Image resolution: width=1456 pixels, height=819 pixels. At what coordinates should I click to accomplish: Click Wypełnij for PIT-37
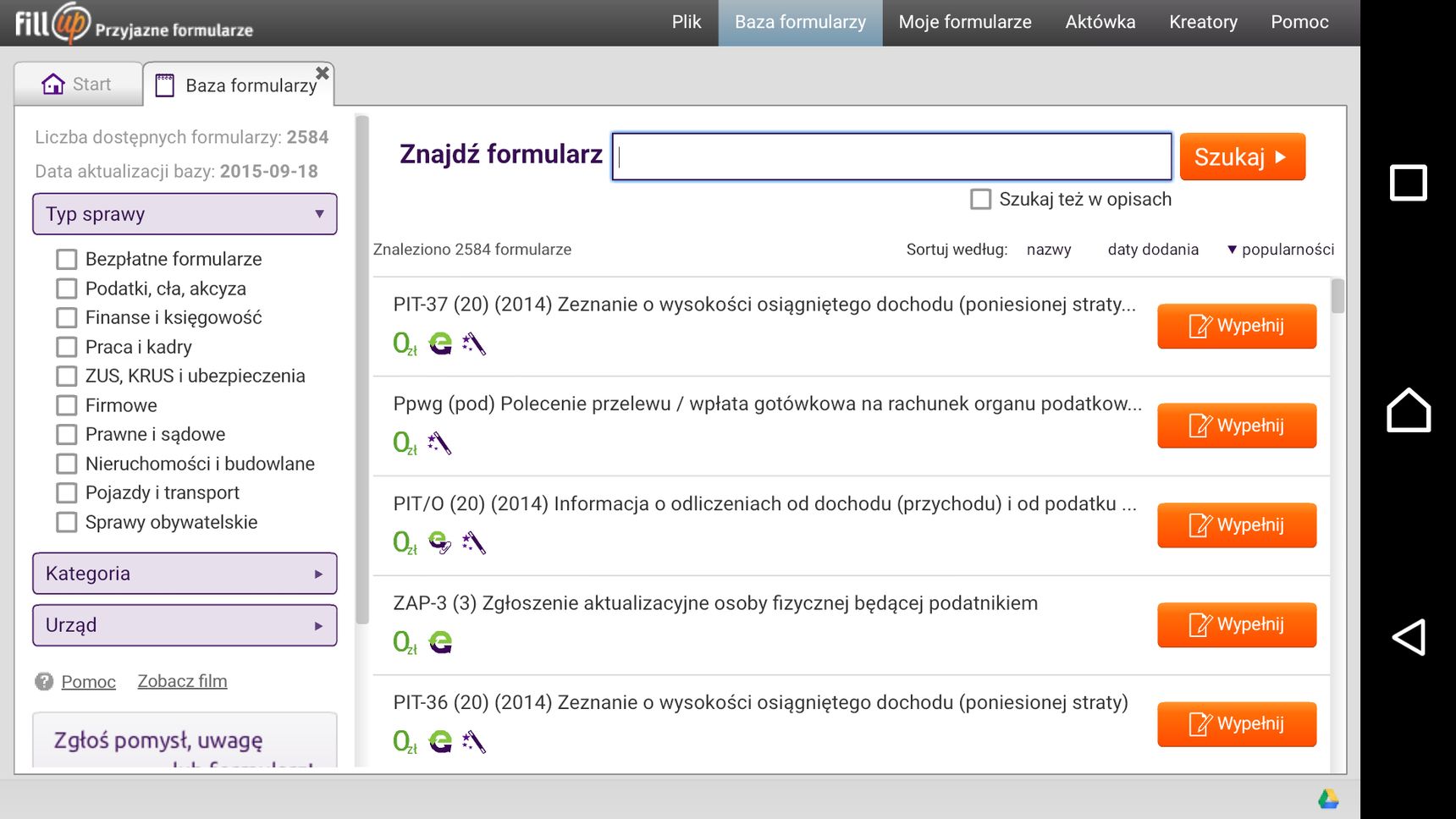(1237, 326)
